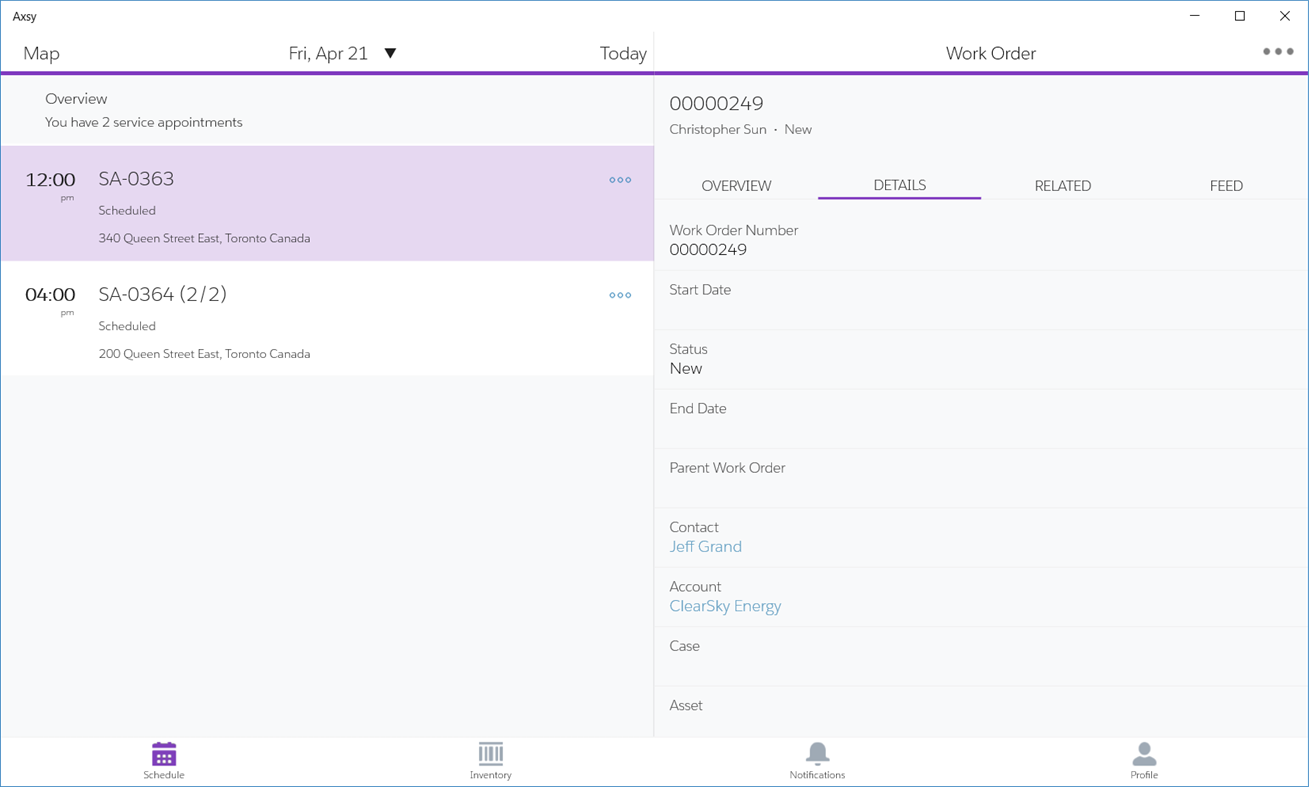This screenshot has height=787, width=1309.
Task: Open Notifications via the bell icon
Action: tap(817, 757)
